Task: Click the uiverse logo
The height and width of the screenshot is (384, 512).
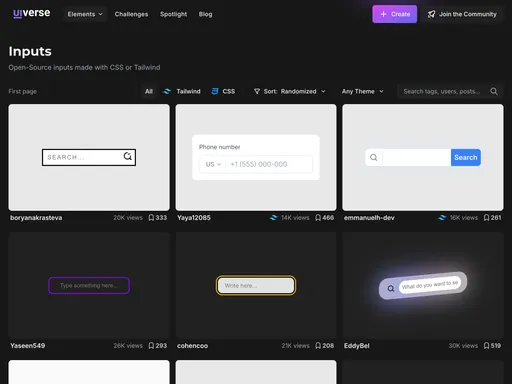Action: point(31,13)
